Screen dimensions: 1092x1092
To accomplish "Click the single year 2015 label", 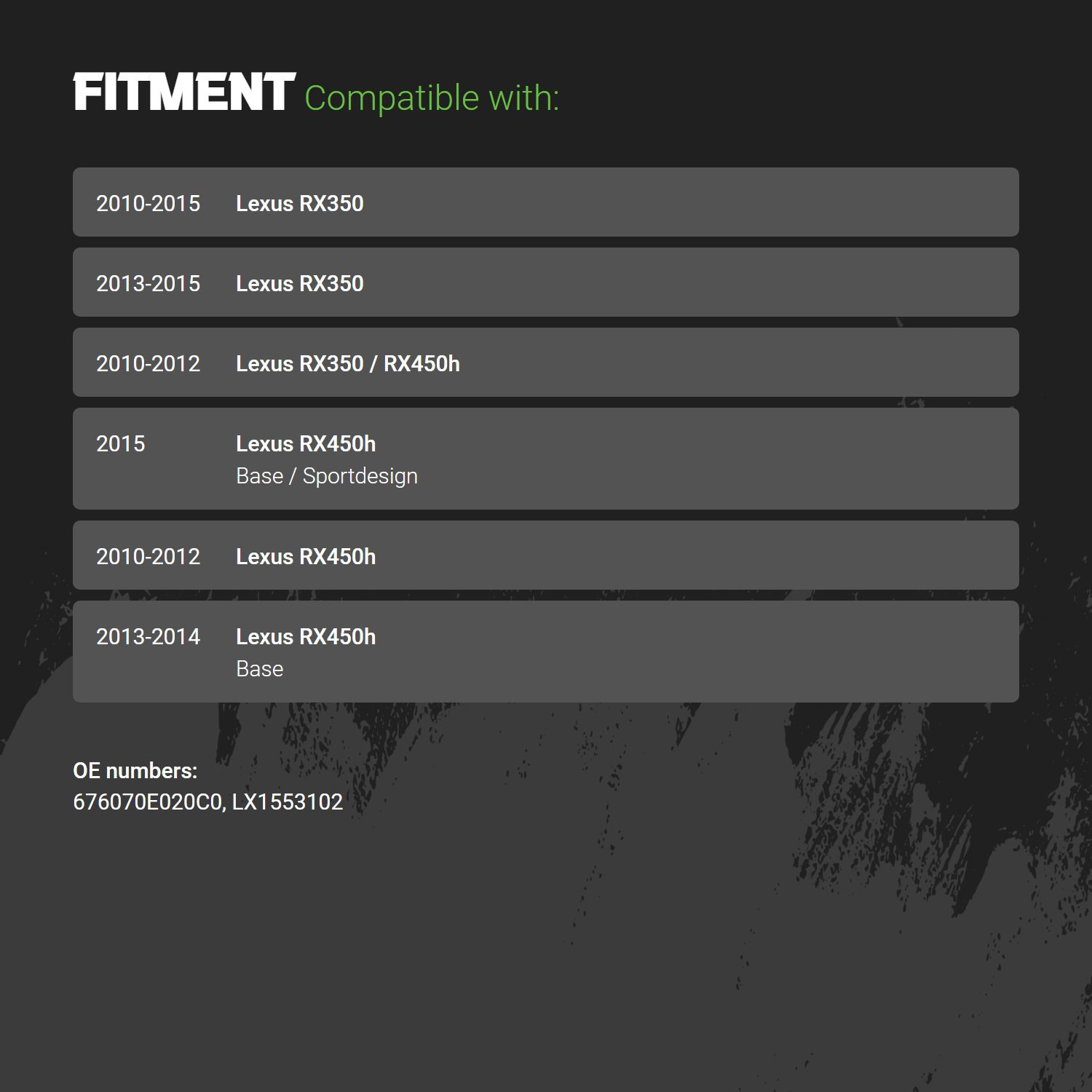I will coord(121,444).
